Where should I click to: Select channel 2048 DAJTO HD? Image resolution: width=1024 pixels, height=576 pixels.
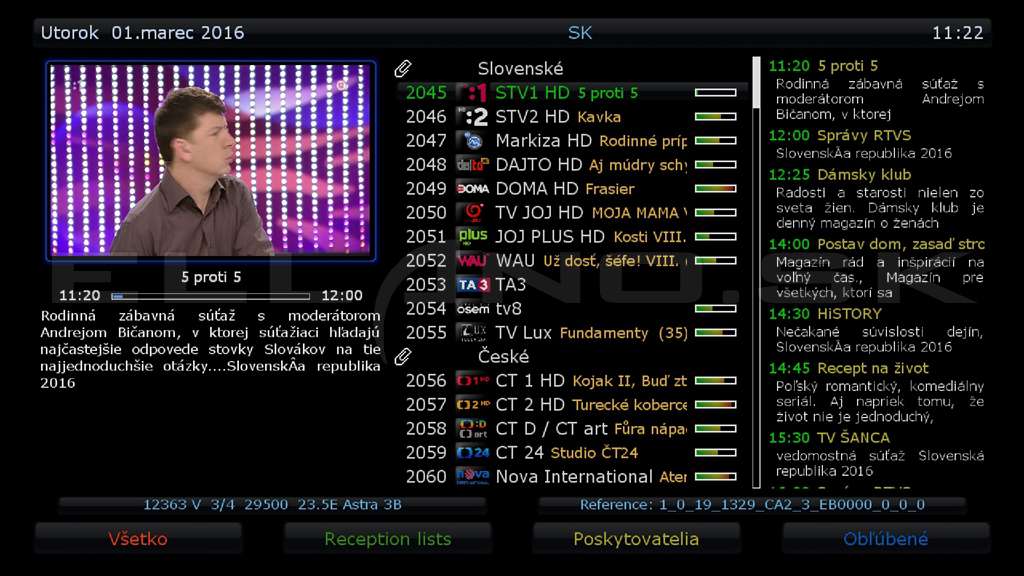(x=571, y=165)
